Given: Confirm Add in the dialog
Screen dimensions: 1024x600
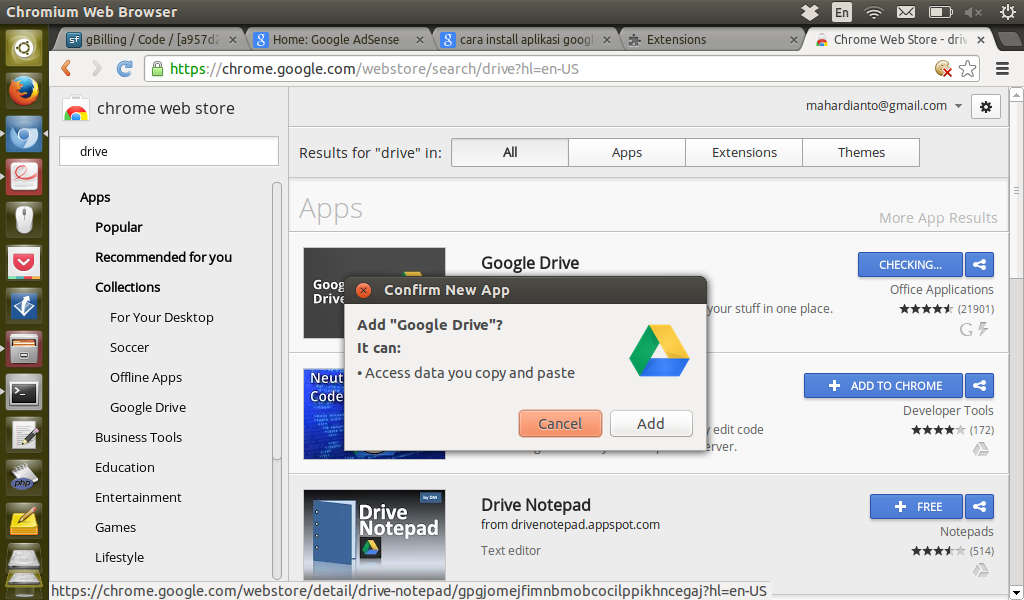Looking at the screenshot, I should pos(650,424).
